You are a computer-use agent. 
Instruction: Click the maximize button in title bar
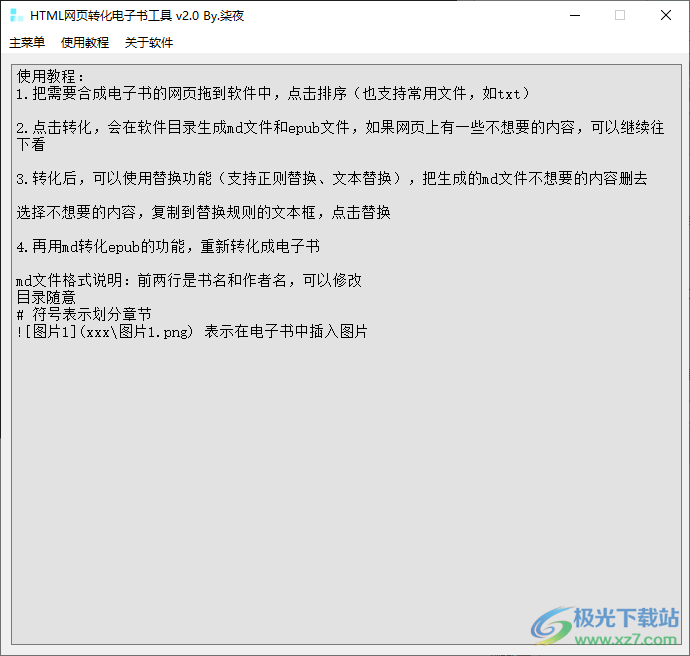click(620, 15)
